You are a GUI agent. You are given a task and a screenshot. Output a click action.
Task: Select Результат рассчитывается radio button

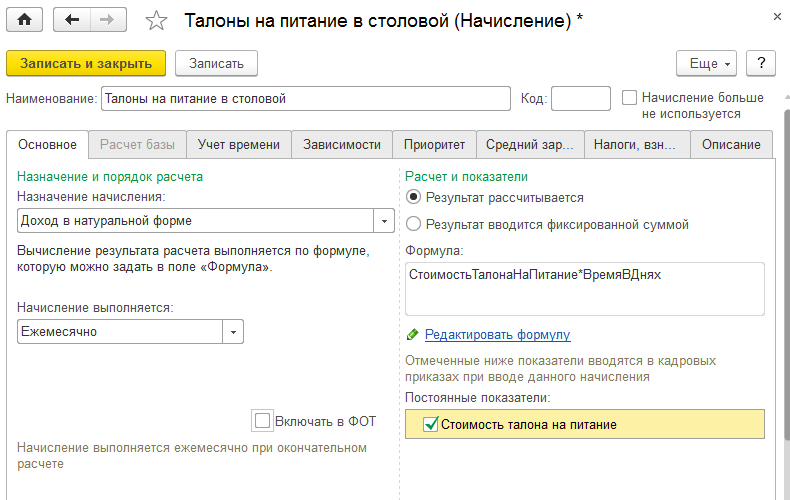[x=414, y=198]
